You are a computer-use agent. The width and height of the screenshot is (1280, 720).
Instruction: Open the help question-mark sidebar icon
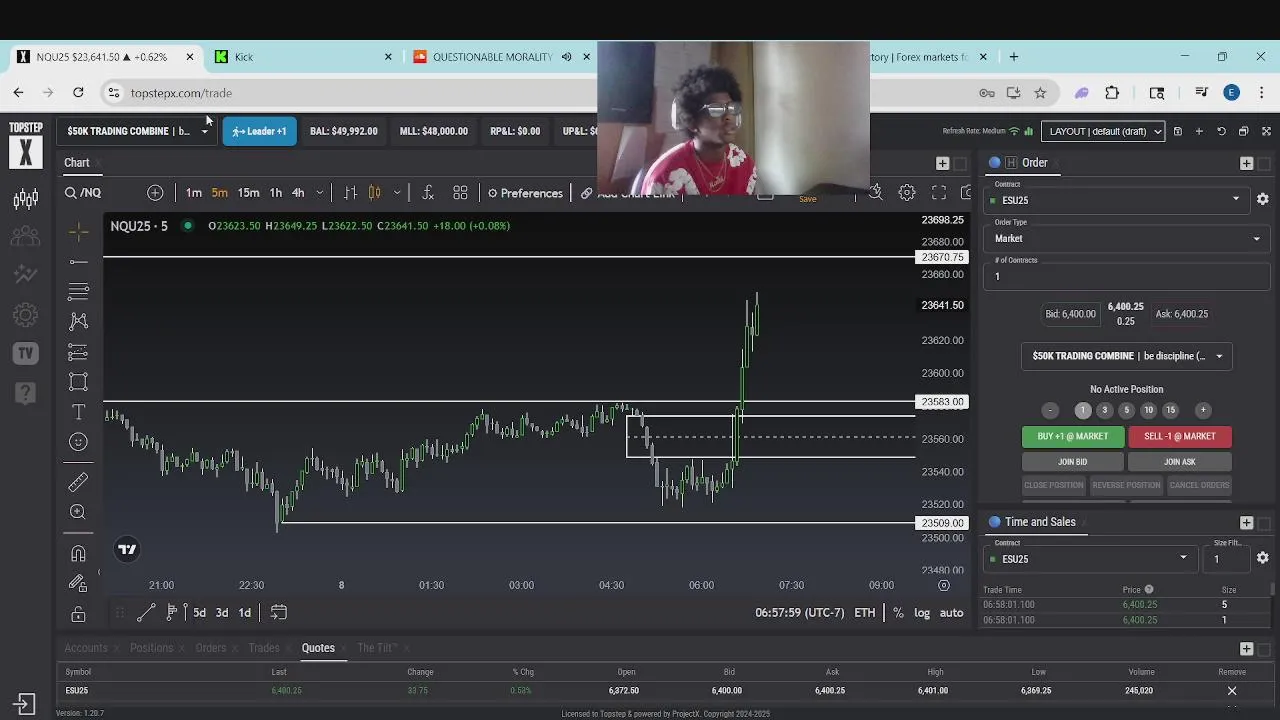point(25,393)
